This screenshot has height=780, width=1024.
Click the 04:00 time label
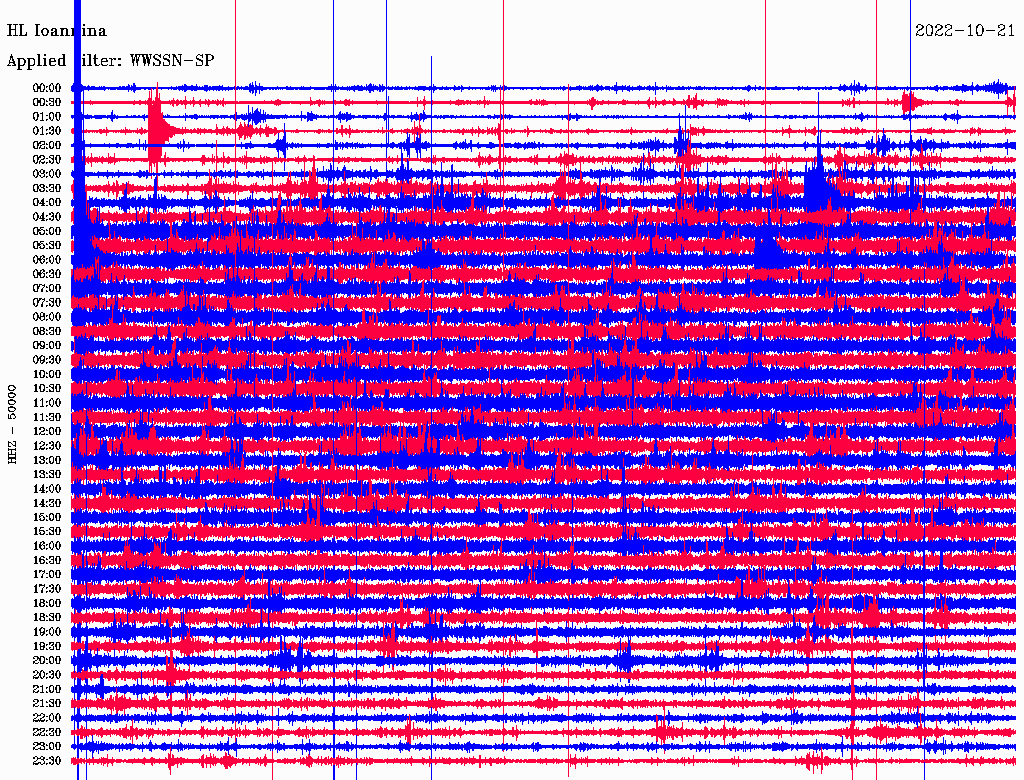tap(47, 203)
